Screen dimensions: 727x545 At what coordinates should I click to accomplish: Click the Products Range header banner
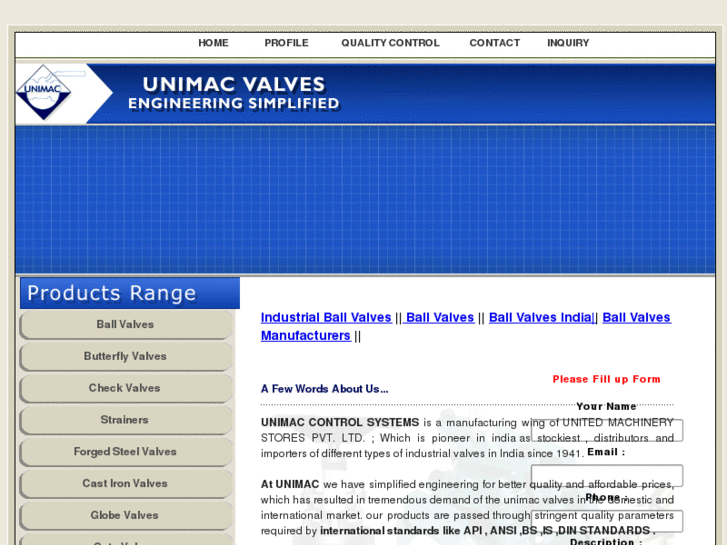click(130, 293)
